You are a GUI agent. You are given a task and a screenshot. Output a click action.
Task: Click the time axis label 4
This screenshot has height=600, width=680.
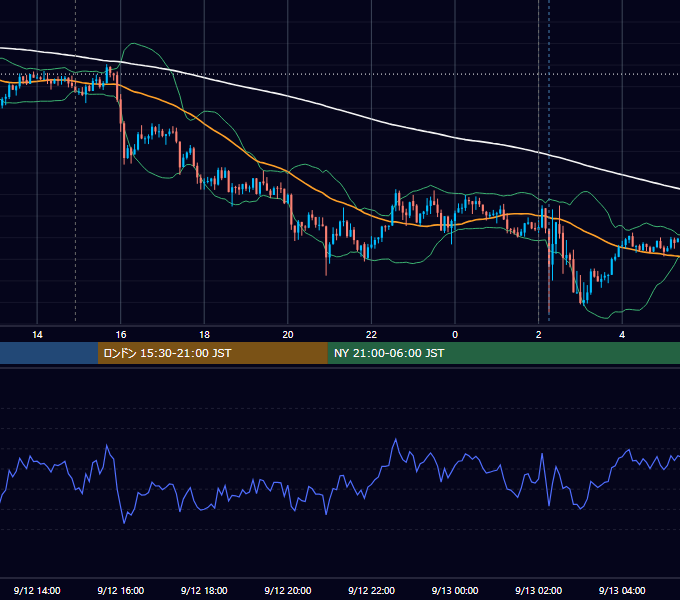tap(622, 334)
